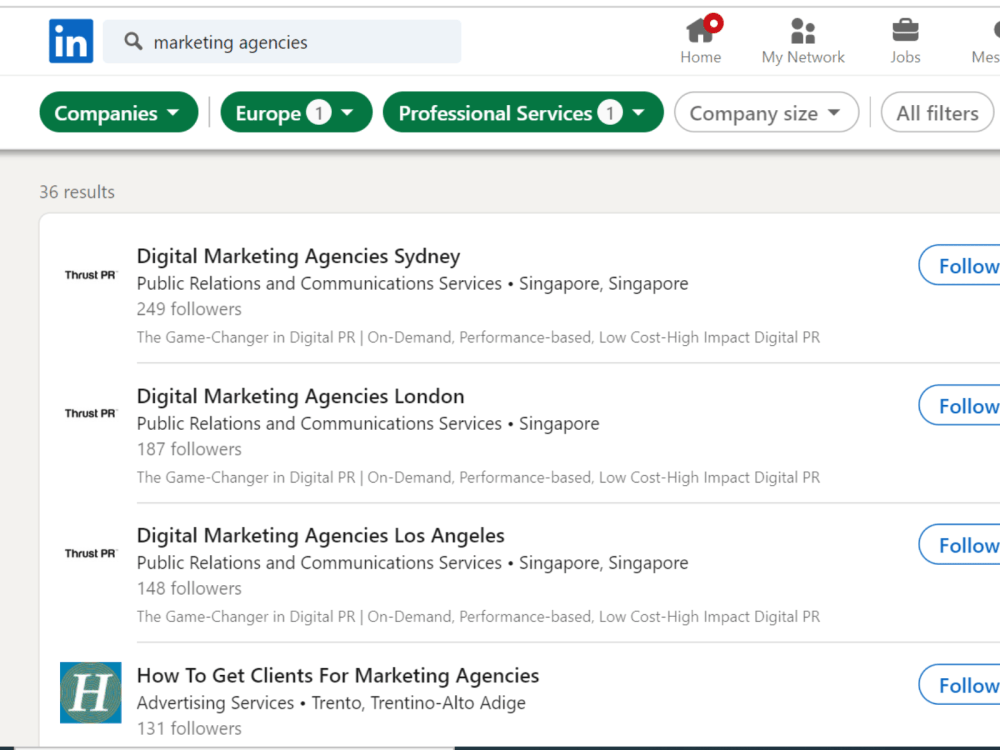This screenshot has height=750, width=1000.
Task: Open the Company size dropdown
Action: tap(767, 112)
